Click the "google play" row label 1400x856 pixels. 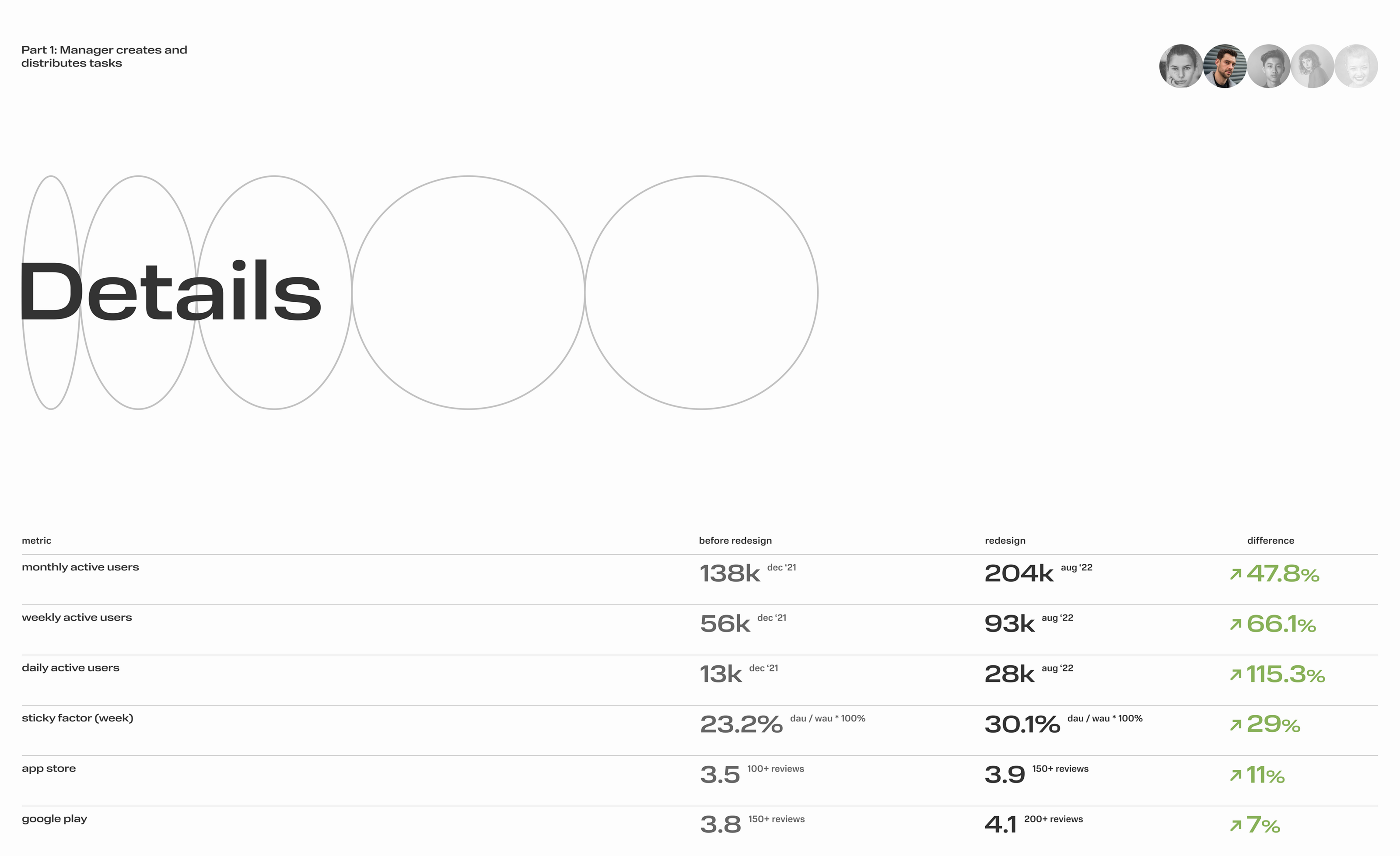point(55,818)
